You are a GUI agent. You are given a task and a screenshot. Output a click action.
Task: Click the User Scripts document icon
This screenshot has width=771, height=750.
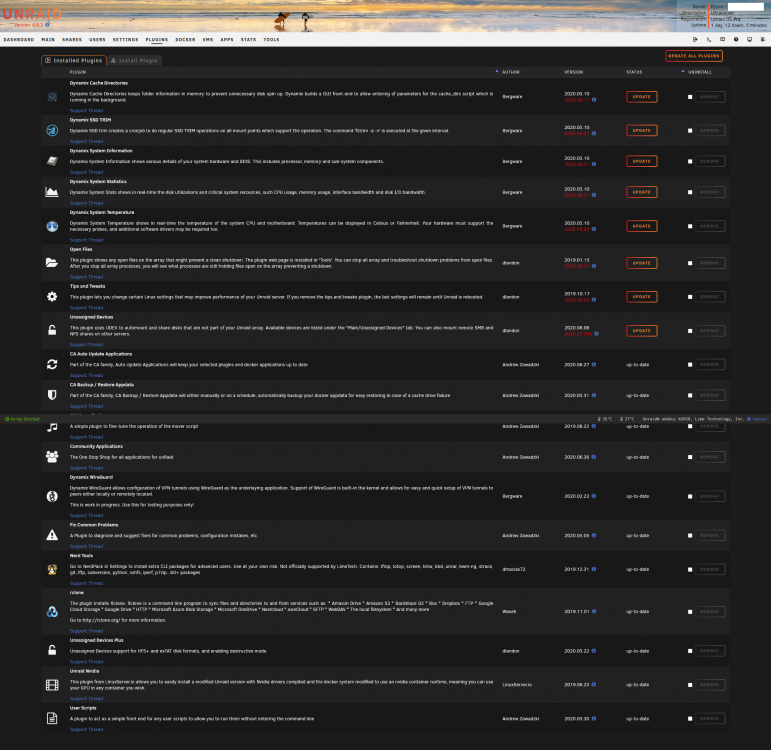pos(52,719)
